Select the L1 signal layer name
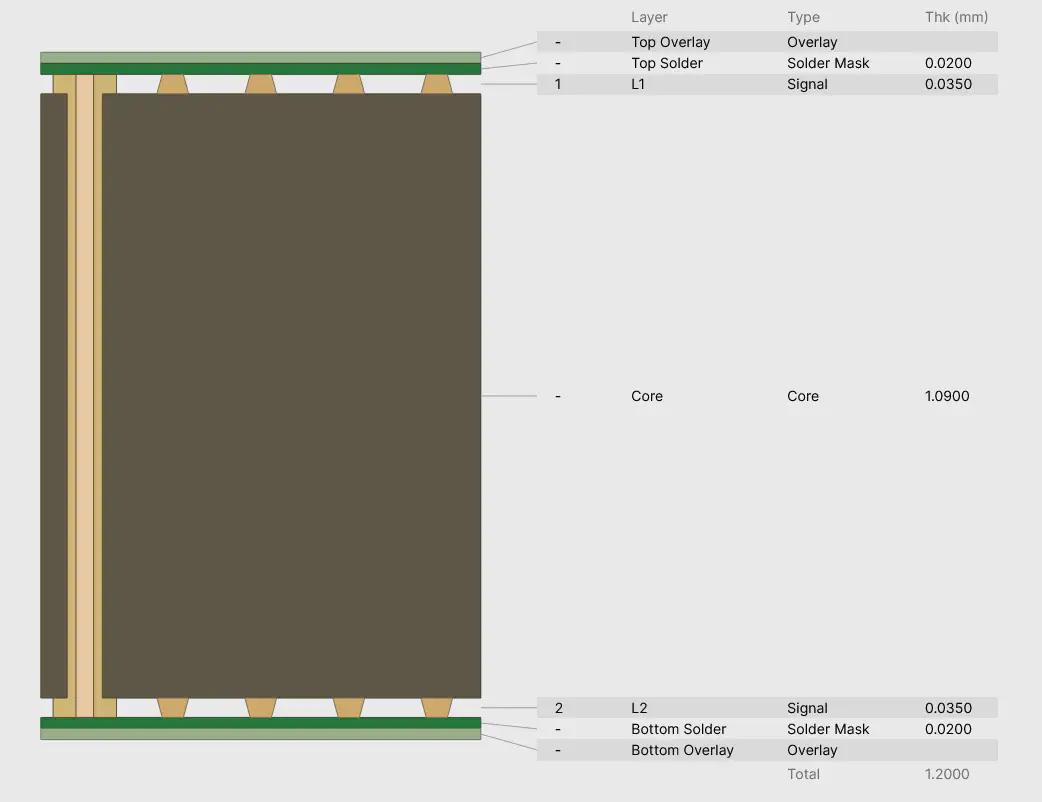The width and height of the screenshot is (1042, 802). click(639, 84)
